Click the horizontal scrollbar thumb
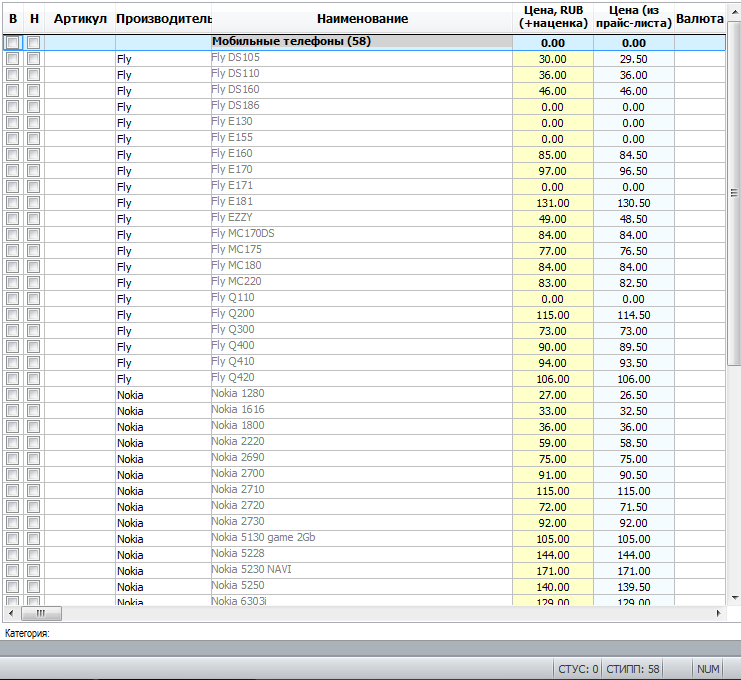 [x=41, y=613]
